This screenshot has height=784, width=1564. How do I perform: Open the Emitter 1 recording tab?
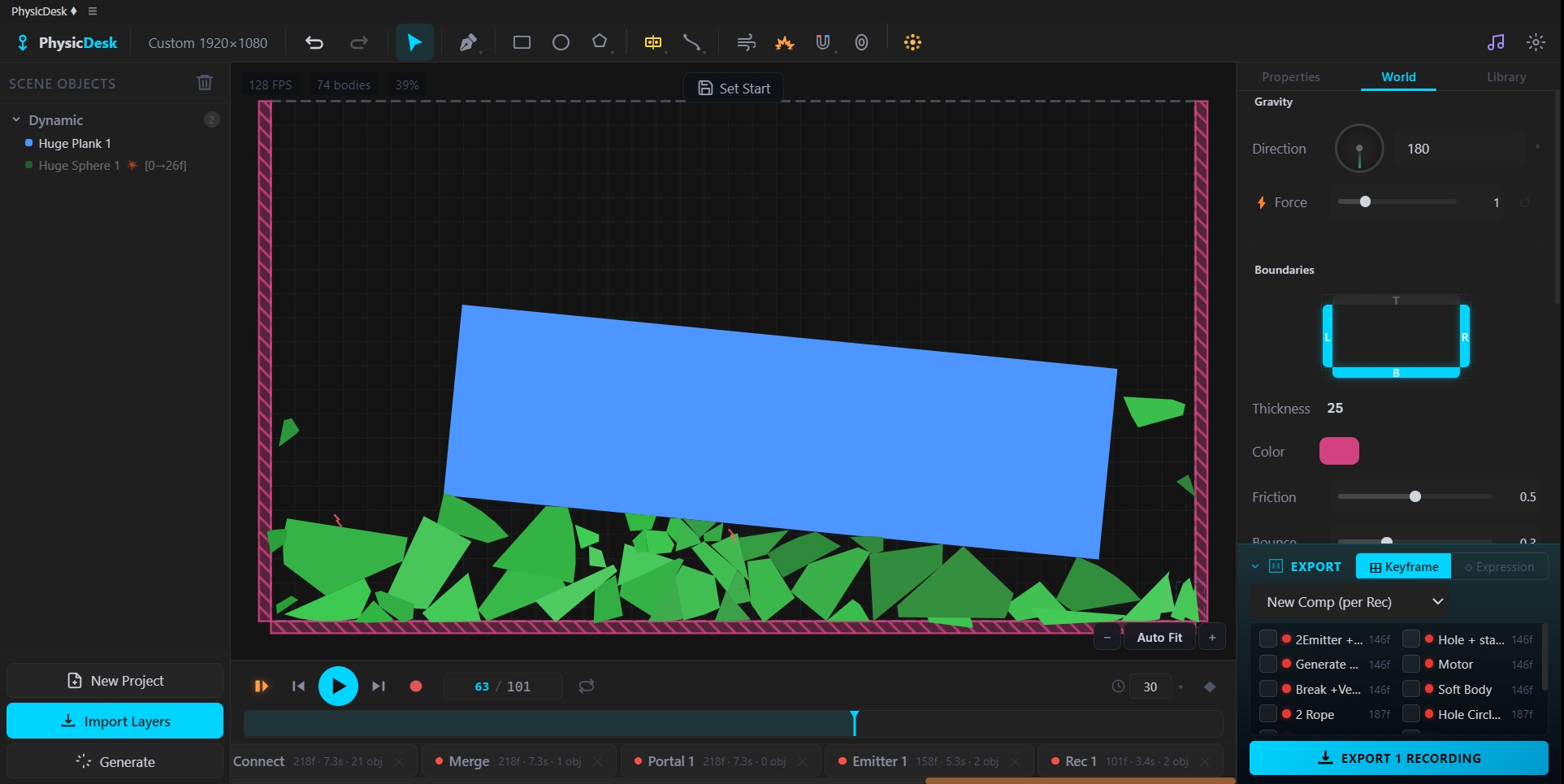[x=929, y=761]
